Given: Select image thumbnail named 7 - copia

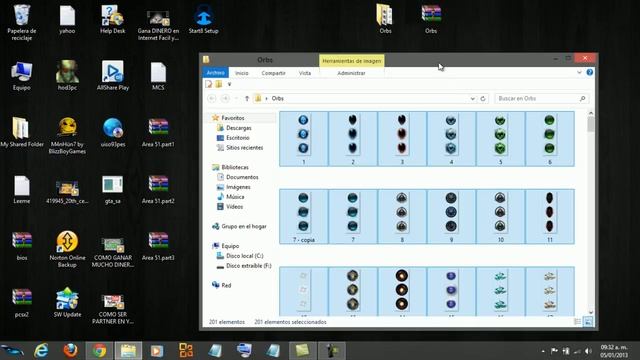Looking at the screenshot, I should pyautogui.click(x=303, y=216).
